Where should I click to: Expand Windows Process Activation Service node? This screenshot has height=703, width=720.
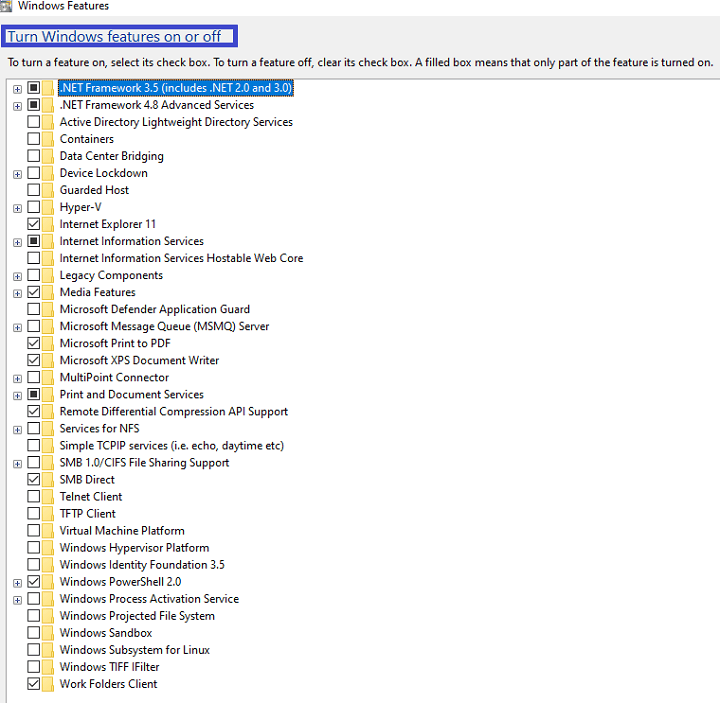coord(17,600)
